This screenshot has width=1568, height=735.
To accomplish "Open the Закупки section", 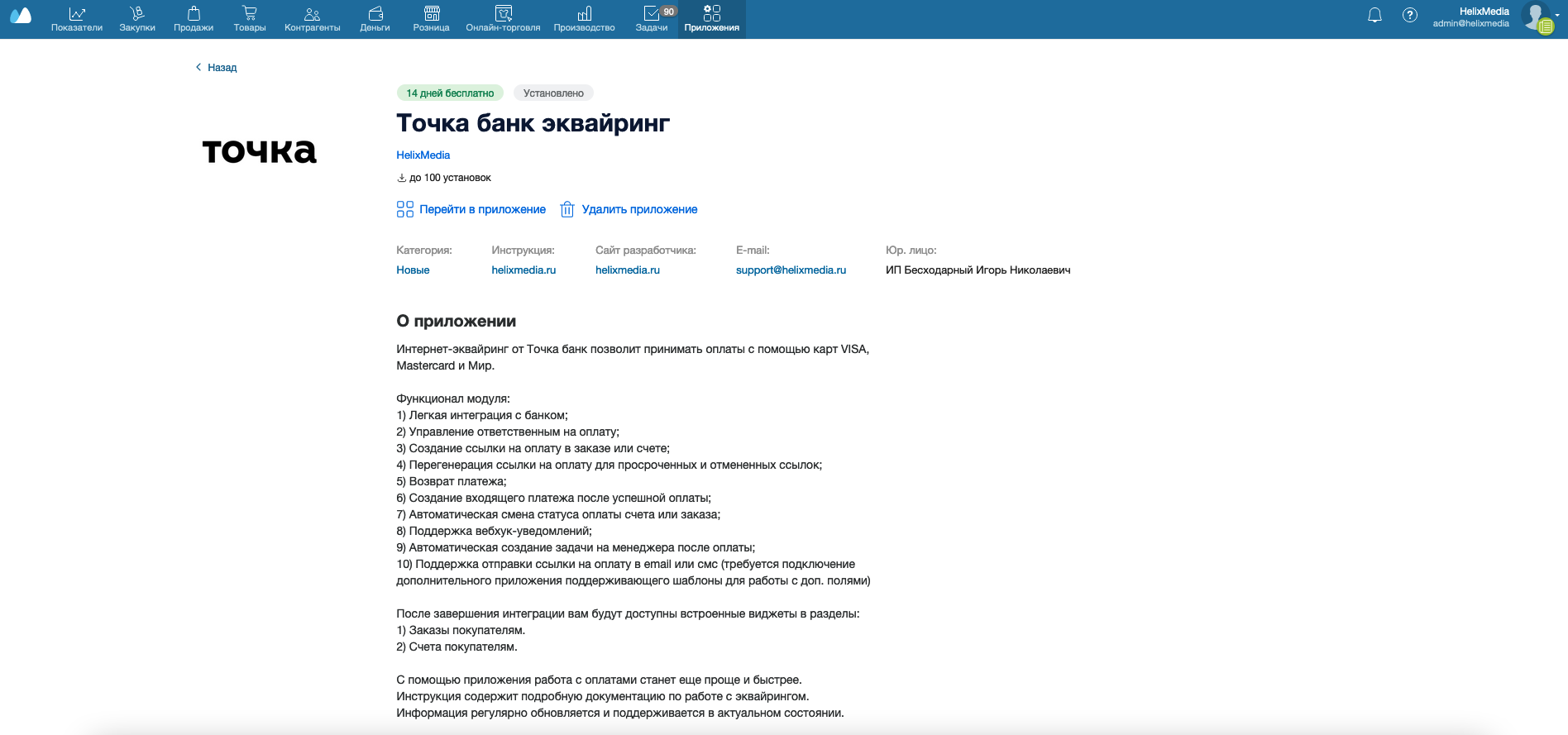I will [137, 19].
